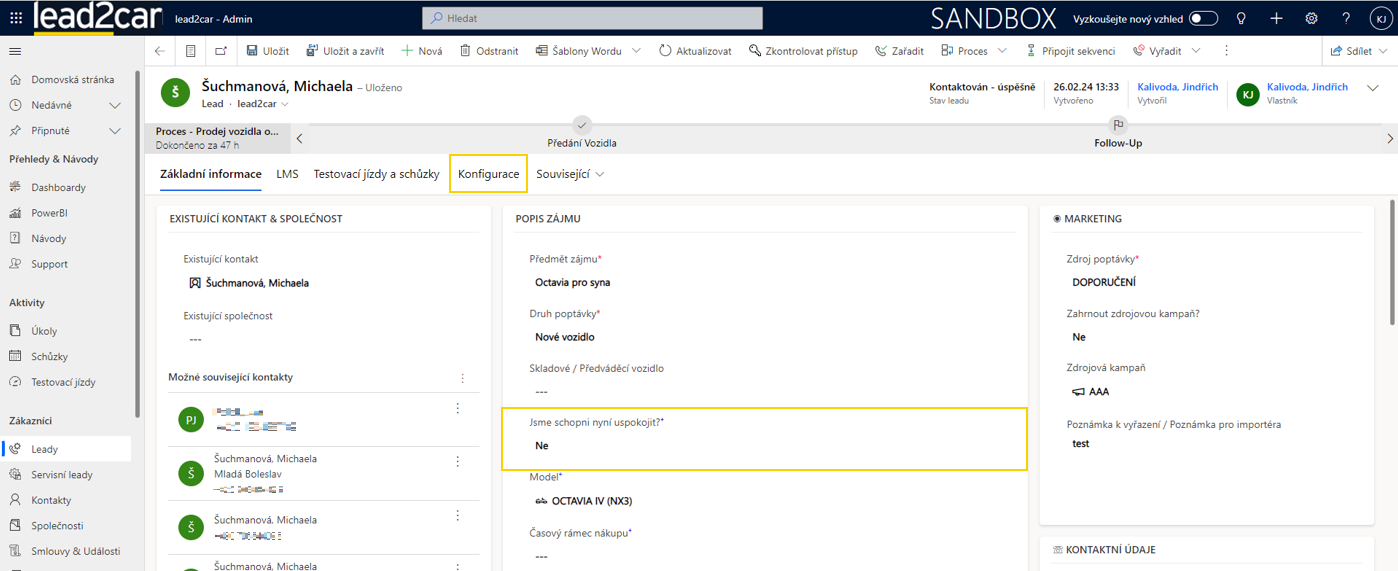Switch to the Konfigurace tab

tap(488, 174)
